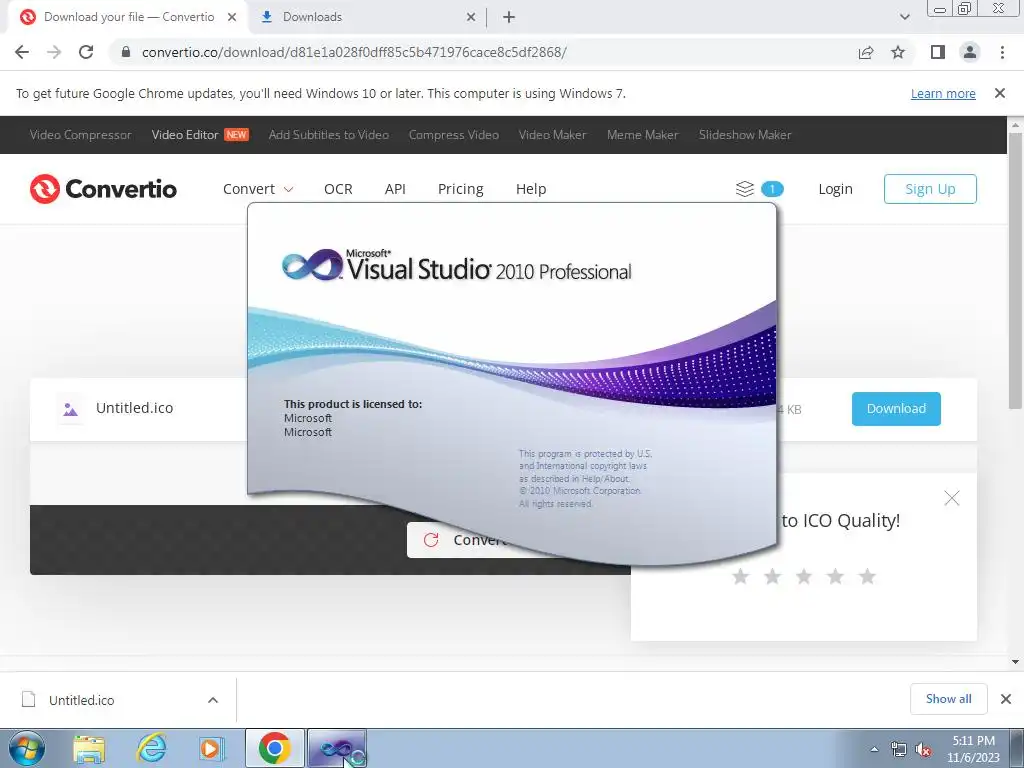Click the network tray icon

[899, 750]
